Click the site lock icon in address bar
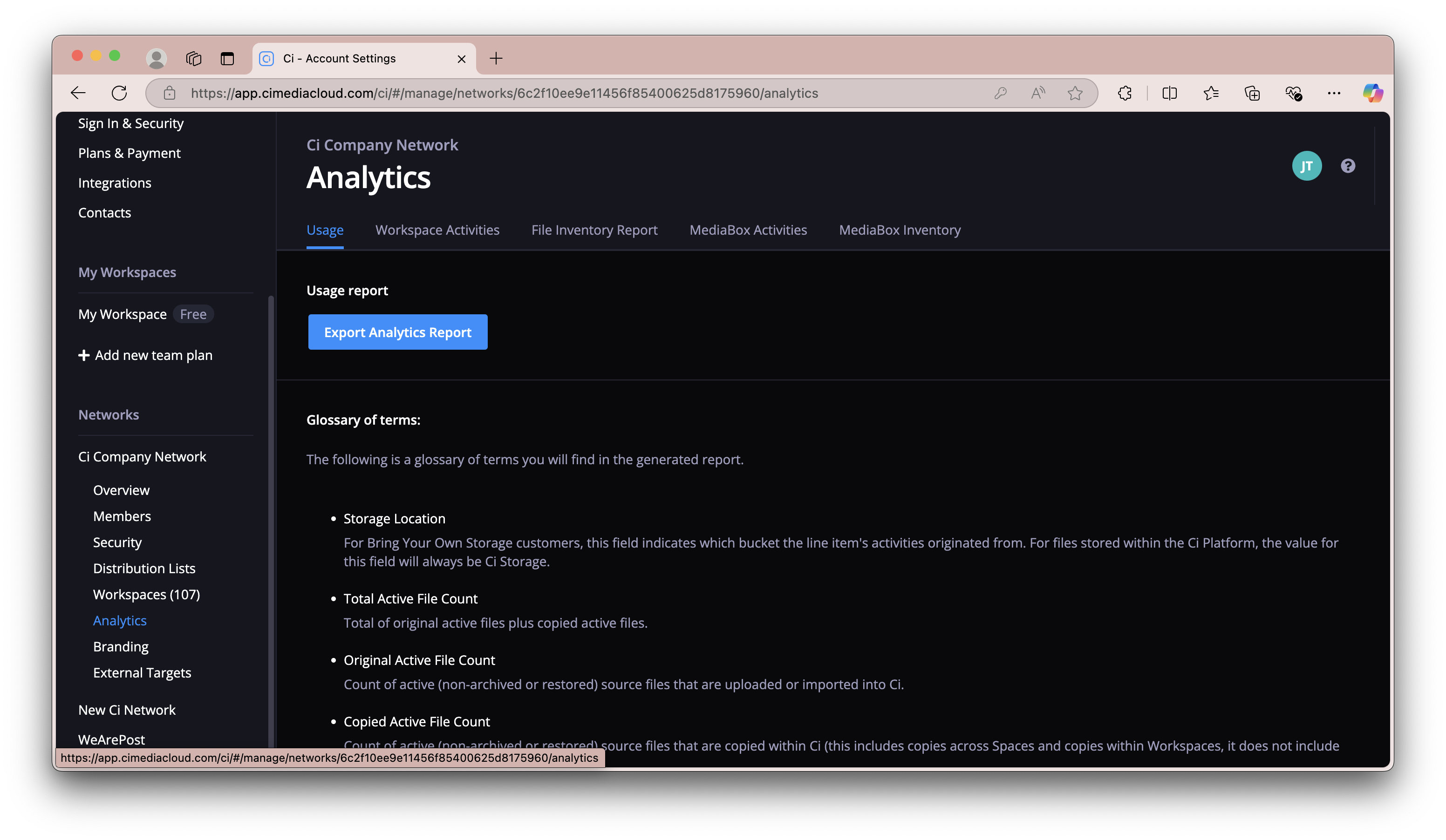The image size is (1446, 840). [x=169, y=93]
